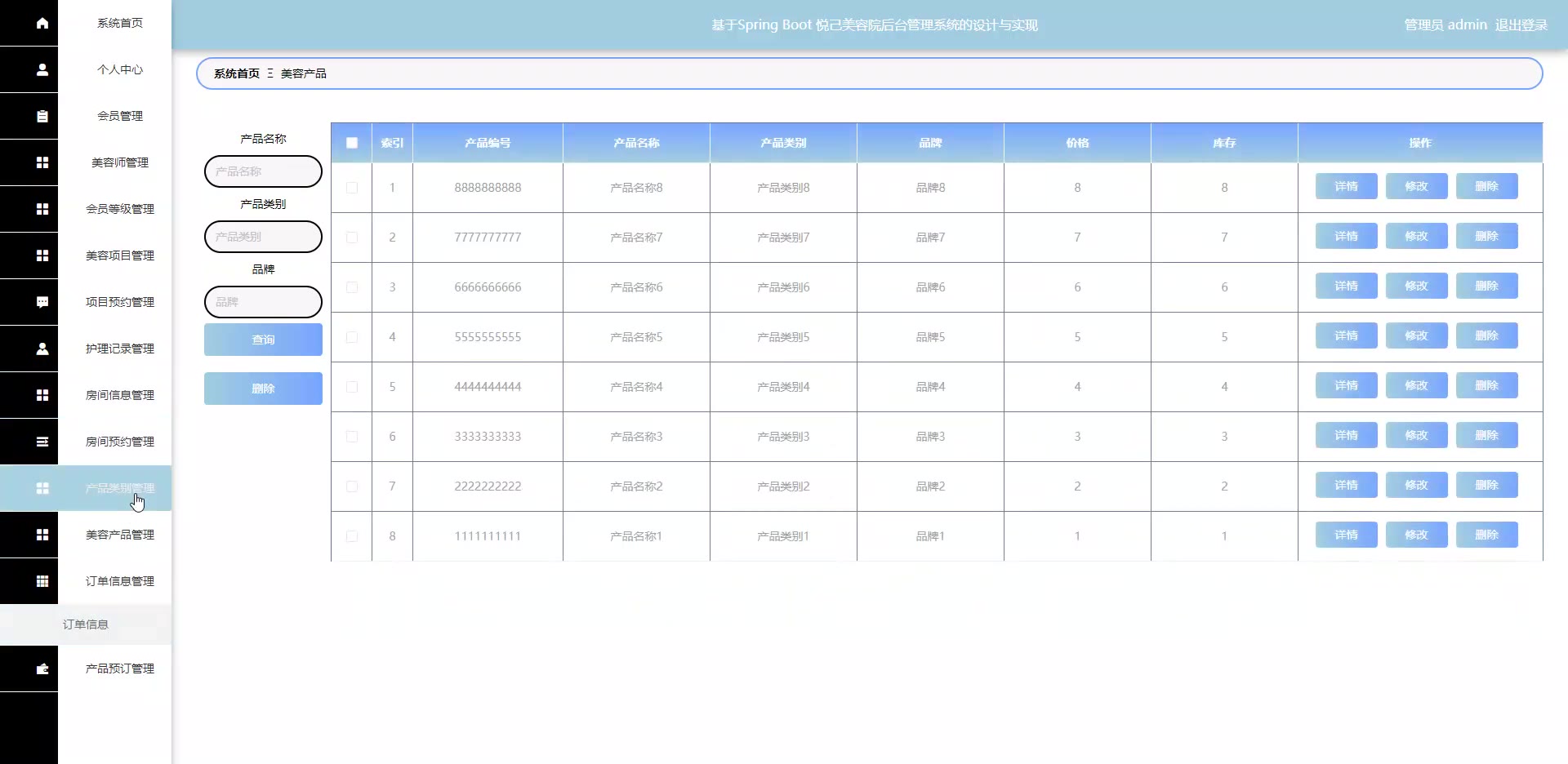
Task: Click the 删除 button below 查询
Action: (263, 389)
